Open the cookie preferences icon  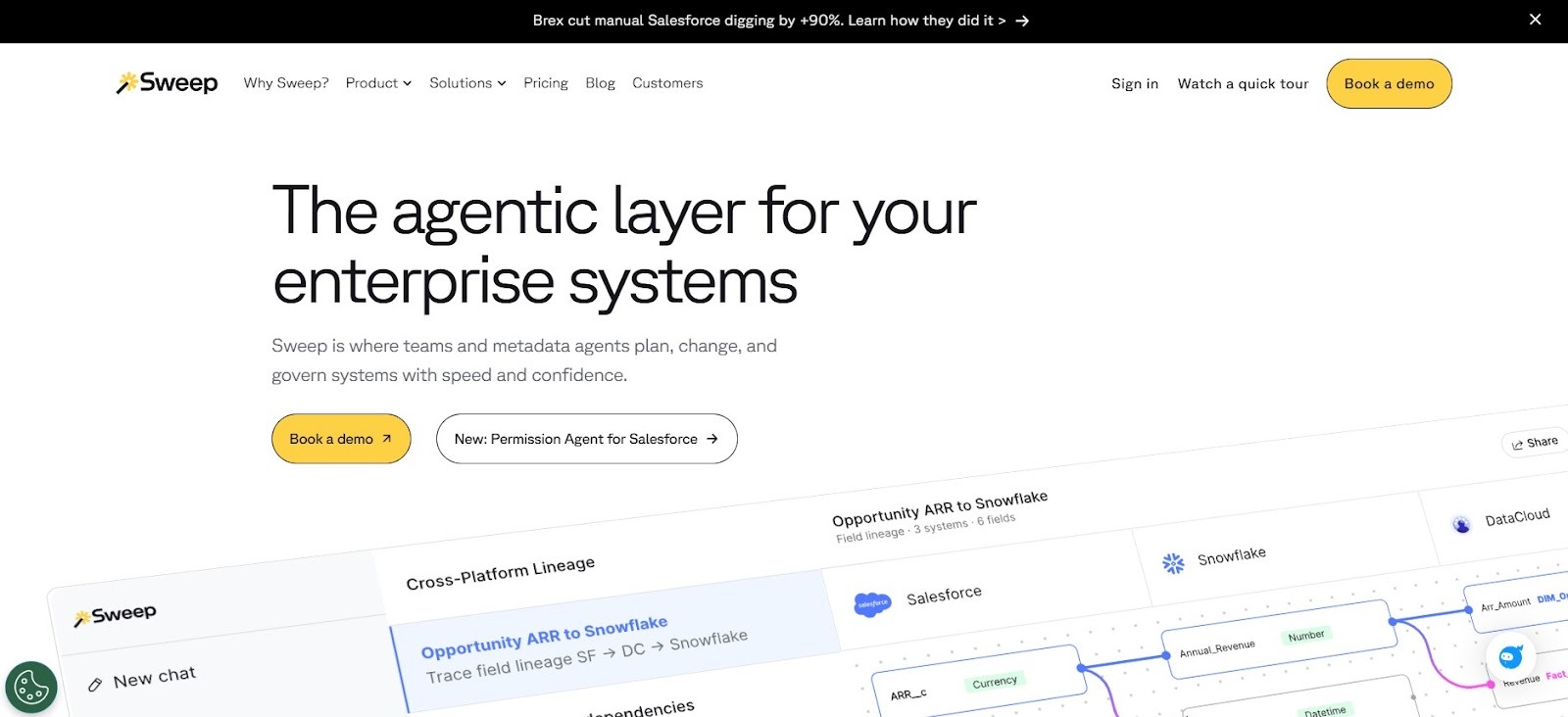tap(31, 687)
